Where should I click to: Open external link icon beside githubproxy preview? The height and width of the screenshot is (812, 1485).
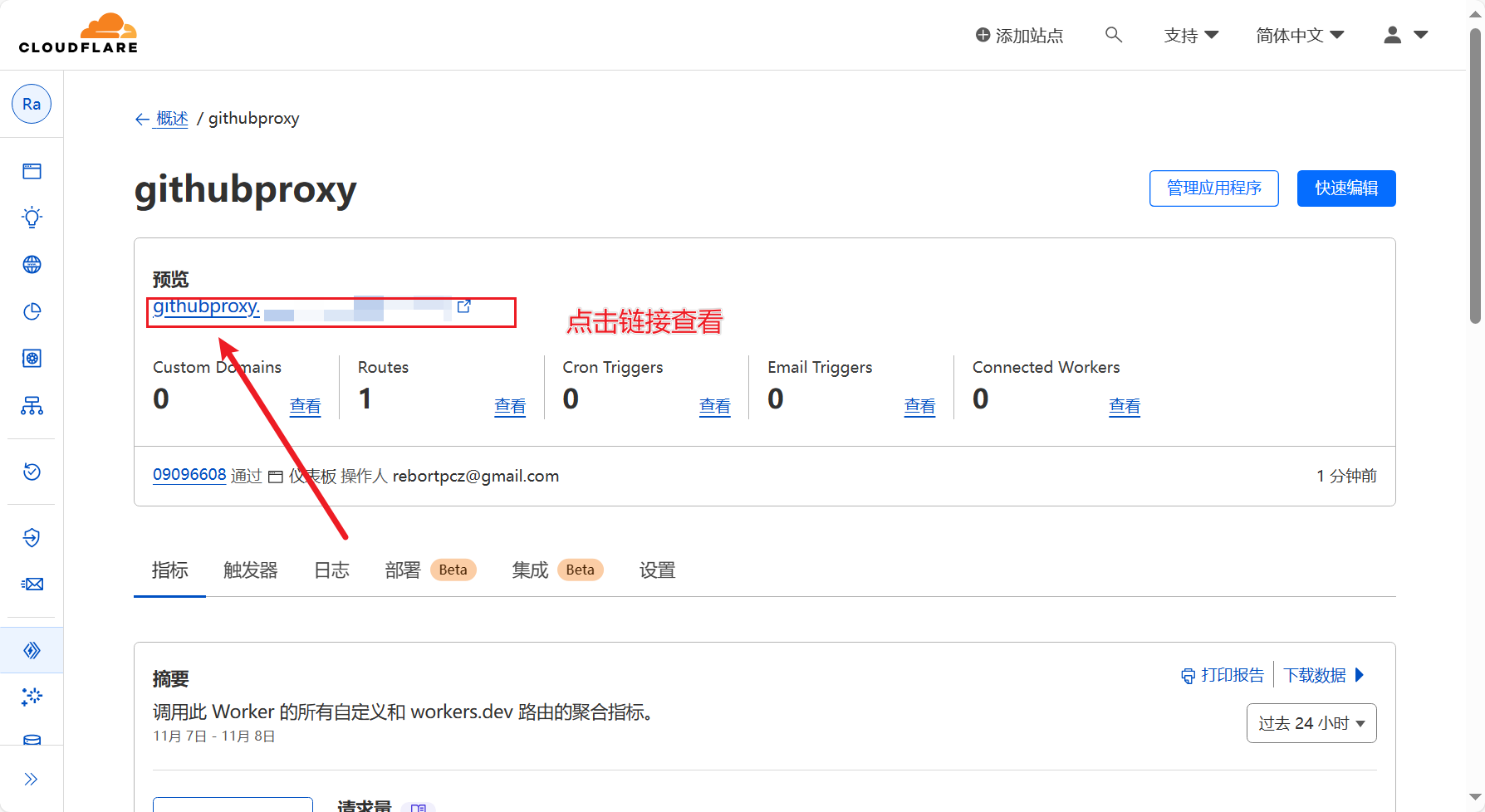click(463, 306)
